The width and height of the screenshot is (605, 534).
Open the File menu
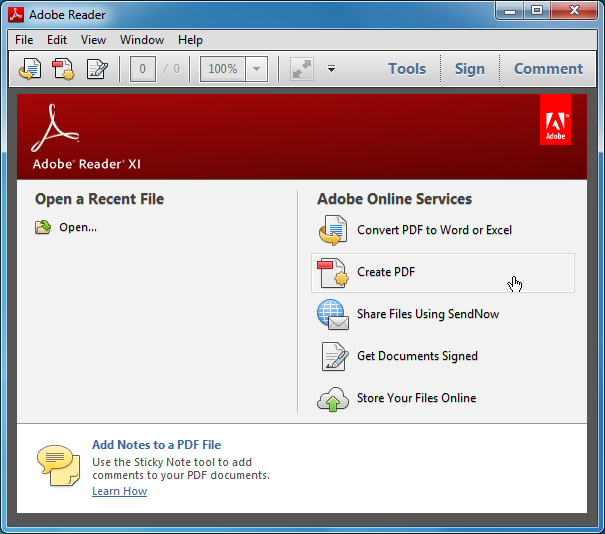[24, 40]
